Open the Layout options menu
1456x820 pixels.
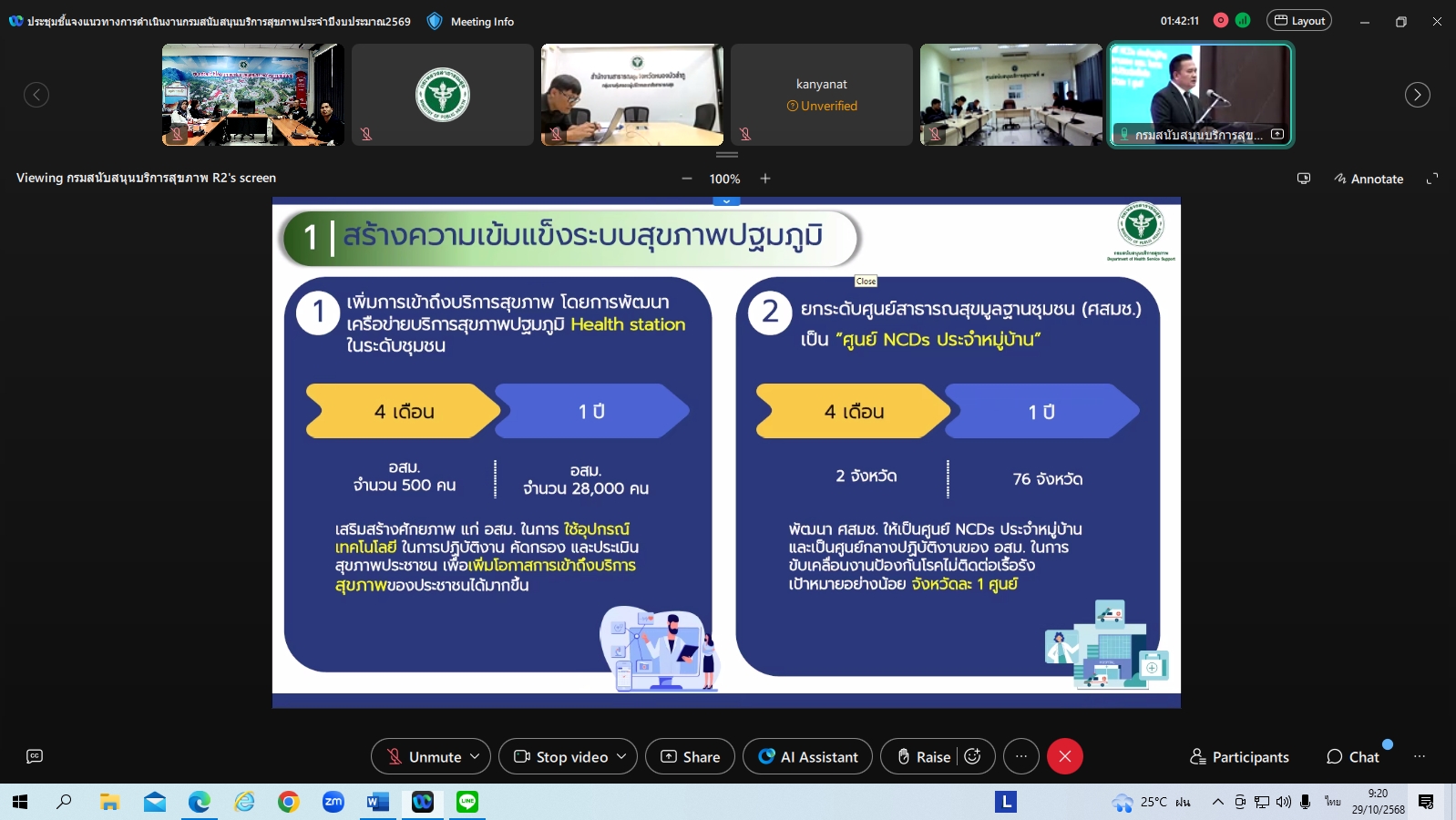pyautogui.click(x=1298, y=21)
